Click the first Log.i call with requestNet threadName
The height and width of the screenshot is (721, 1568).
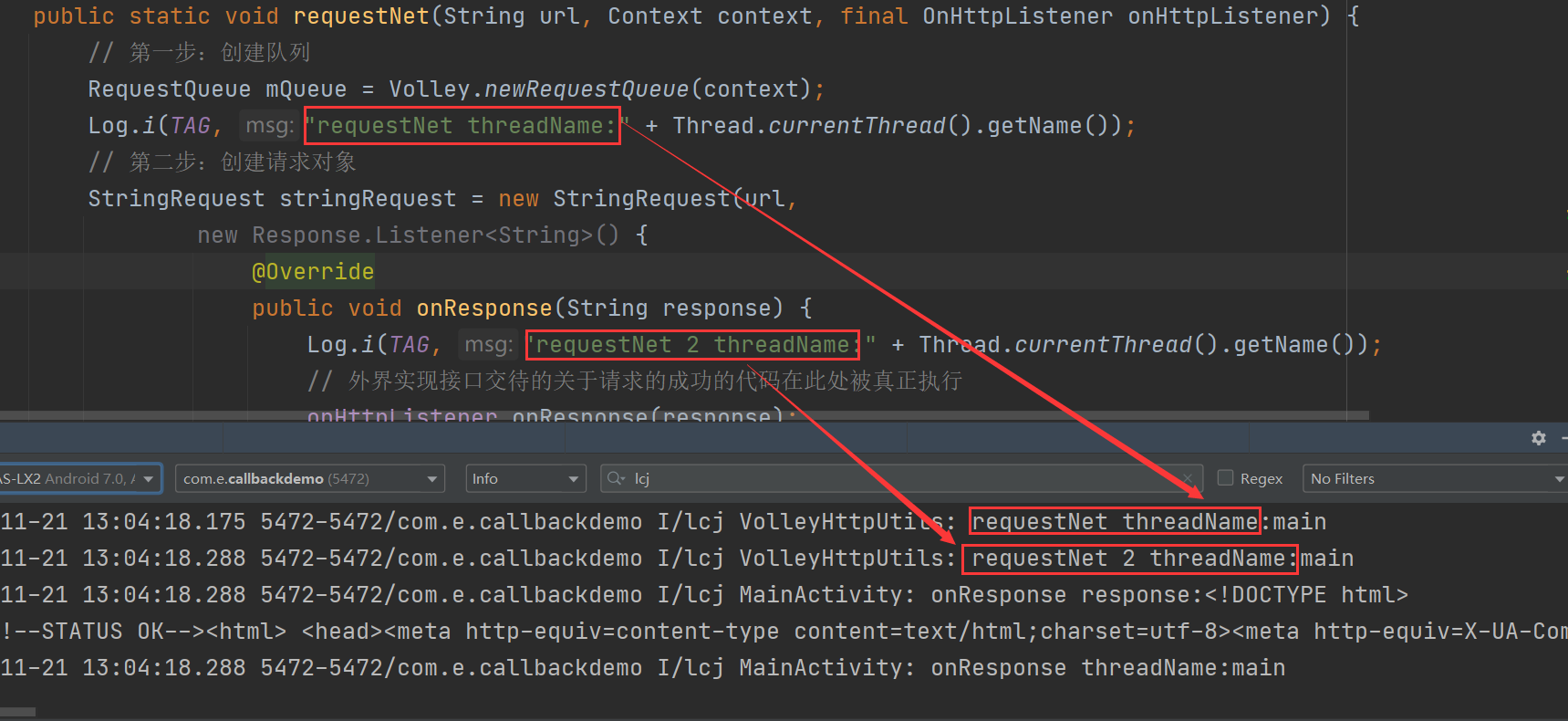tap(612, 126)
